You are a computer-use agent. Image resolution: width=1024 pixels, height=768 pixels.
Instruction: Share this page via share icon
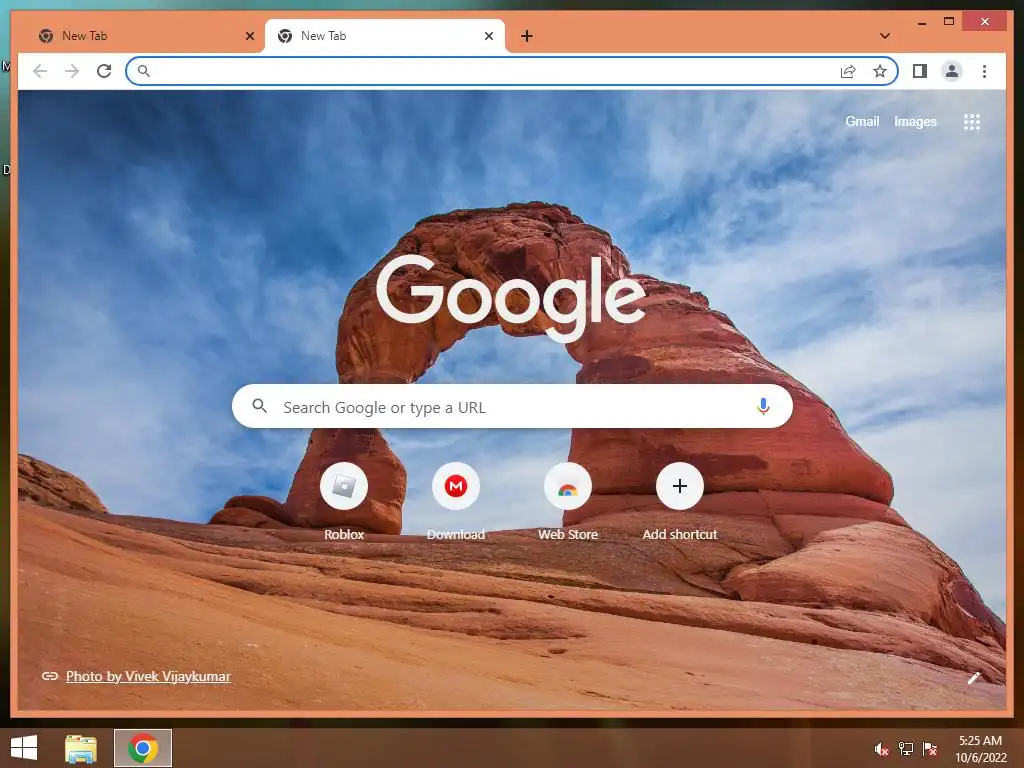pyautogui.click(x=848, y=71)
